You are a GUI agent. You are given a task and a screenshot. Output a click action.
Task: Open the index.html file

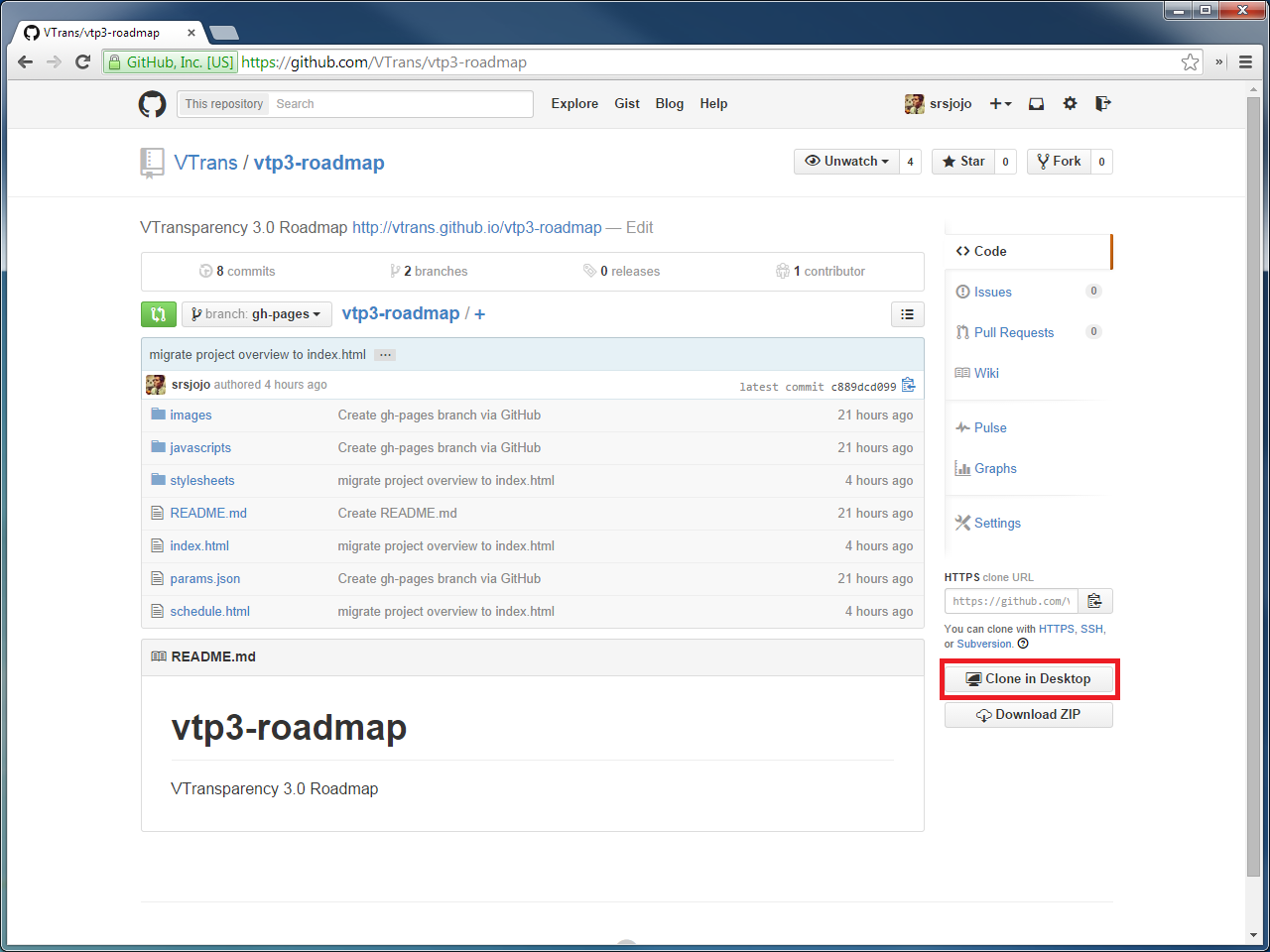pyautogui.click(x=199, y=546)
